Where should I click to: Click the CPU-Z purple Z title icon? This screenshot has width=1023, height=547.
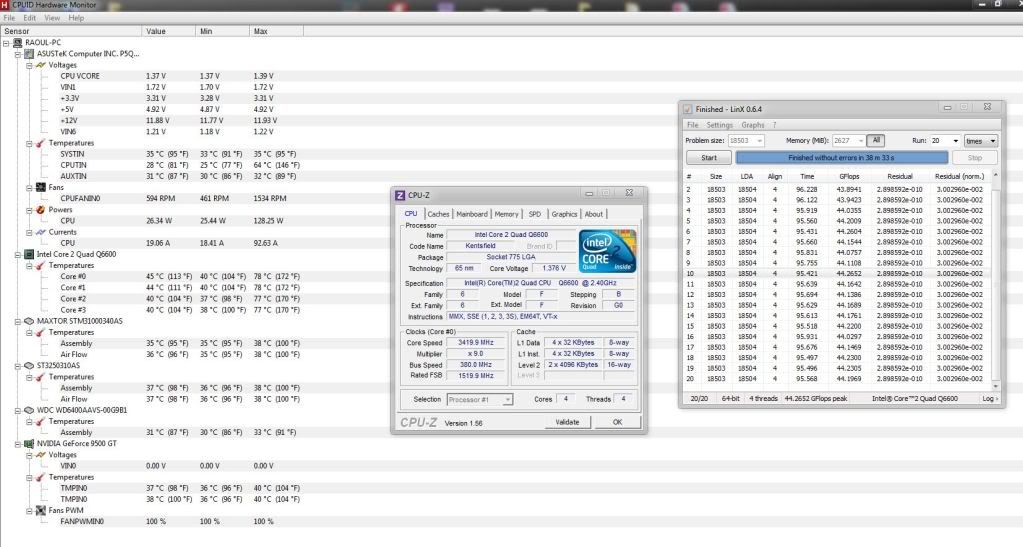(401, 195)
